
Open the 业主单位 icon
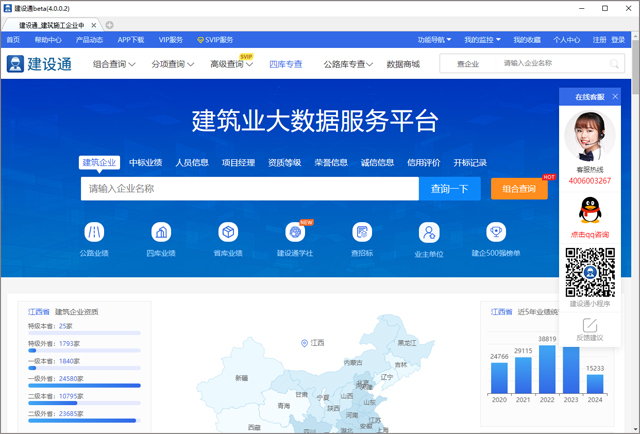[429, 232]
